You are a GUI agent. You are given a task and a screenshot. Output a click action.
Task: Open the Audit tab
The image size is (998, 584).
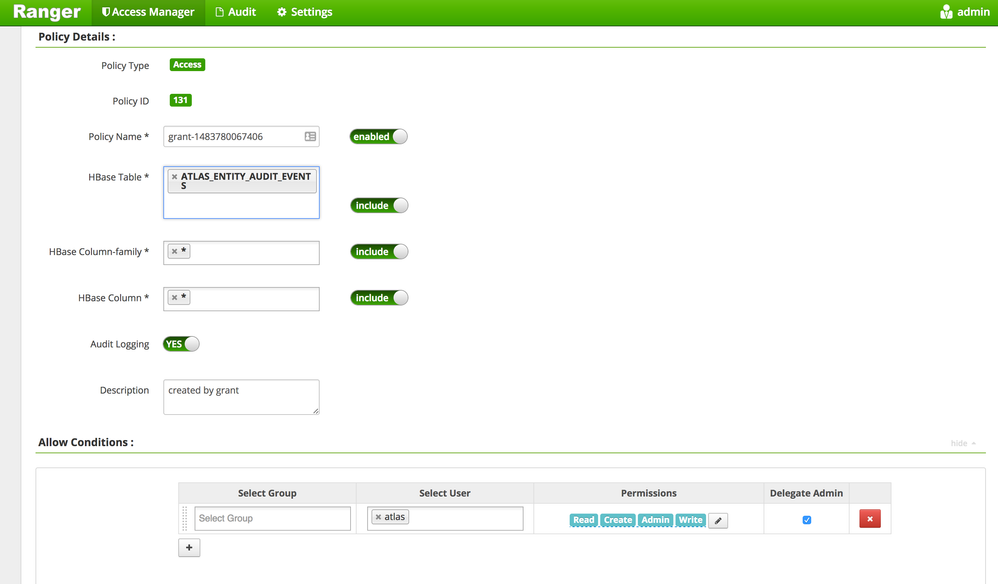[x=235, y=12]
